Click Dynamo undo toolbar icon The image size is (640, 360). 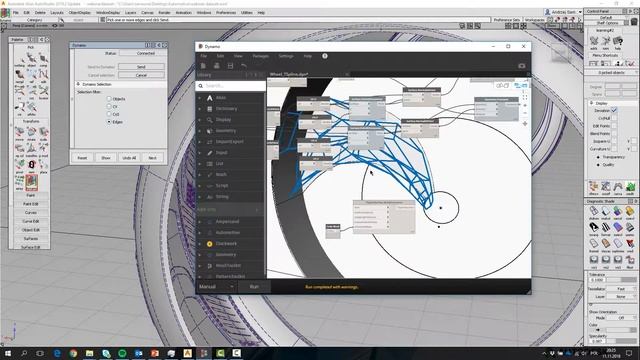click(x=244, y=66)
